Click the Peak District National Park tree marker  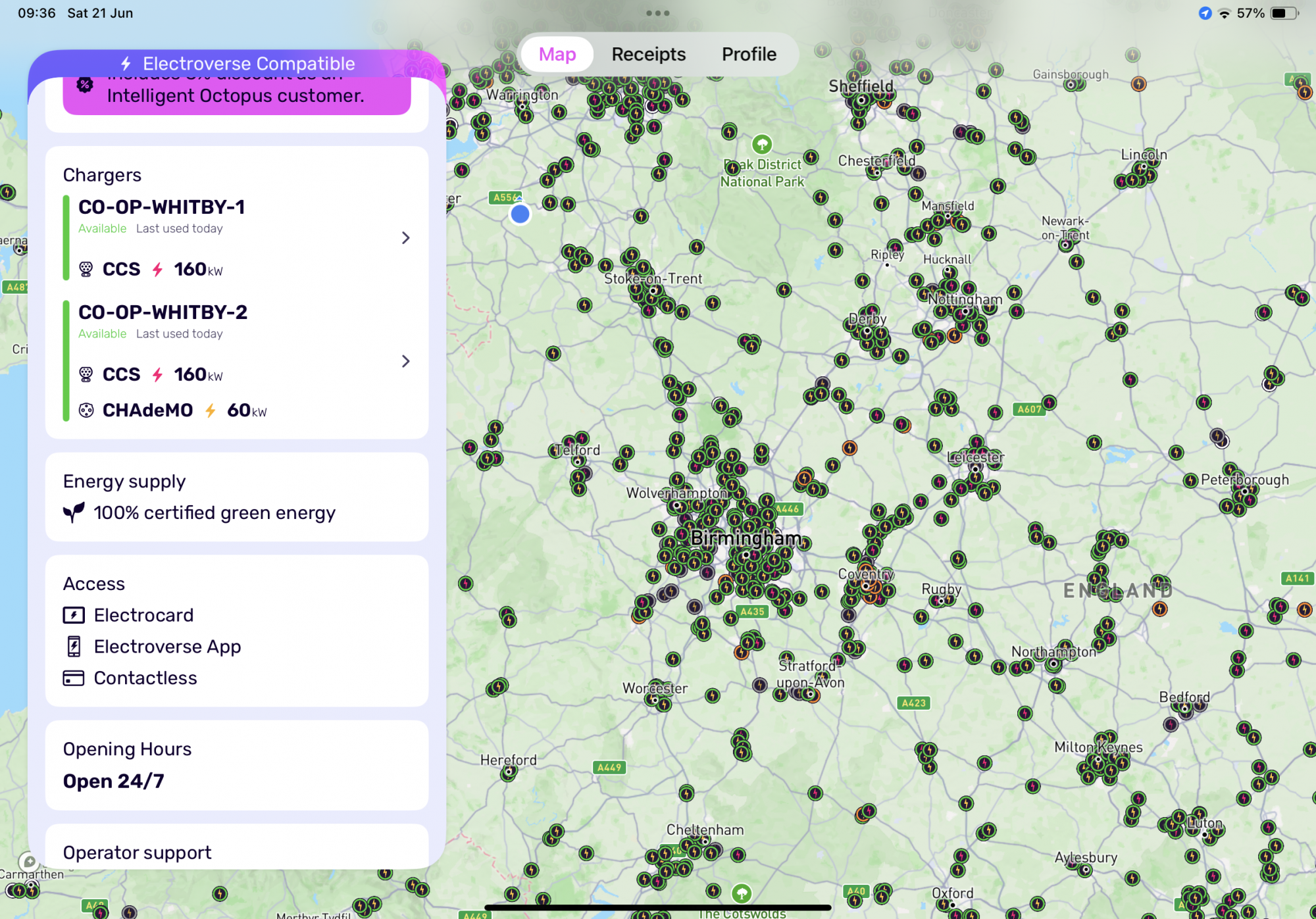[762, 143]
